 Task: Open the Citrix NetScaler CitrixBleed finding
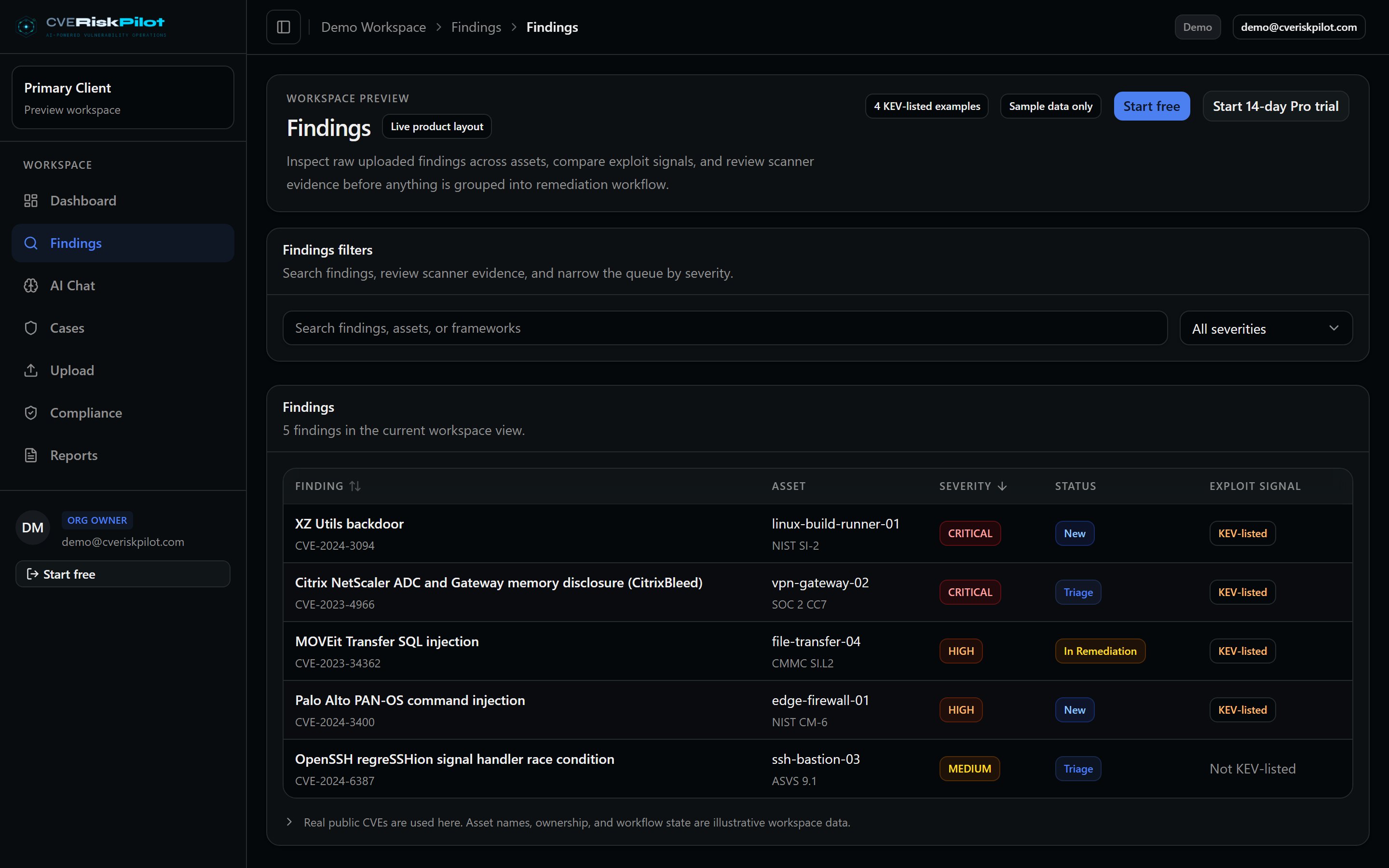(499, 583)
